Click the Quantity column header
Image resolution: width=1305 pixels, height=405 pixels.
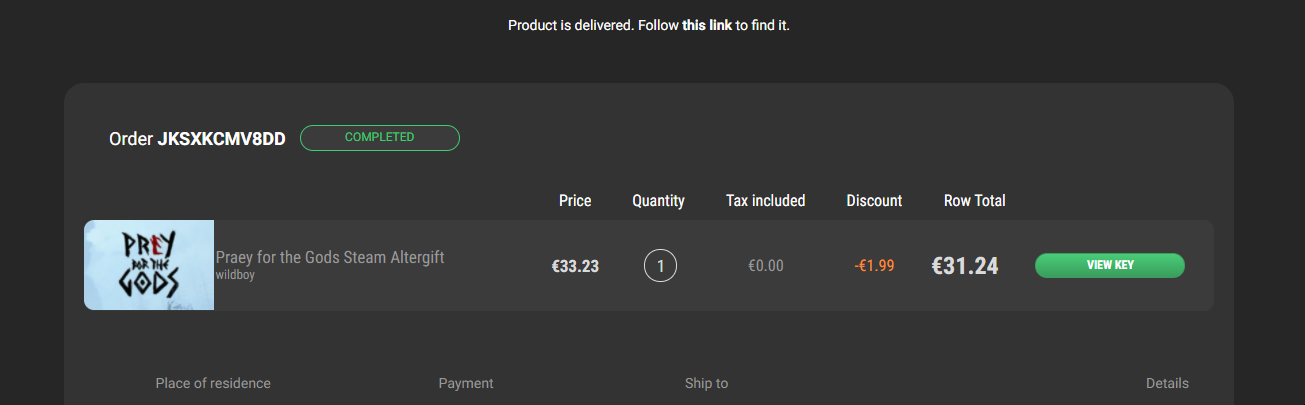(x=659, y=201)
